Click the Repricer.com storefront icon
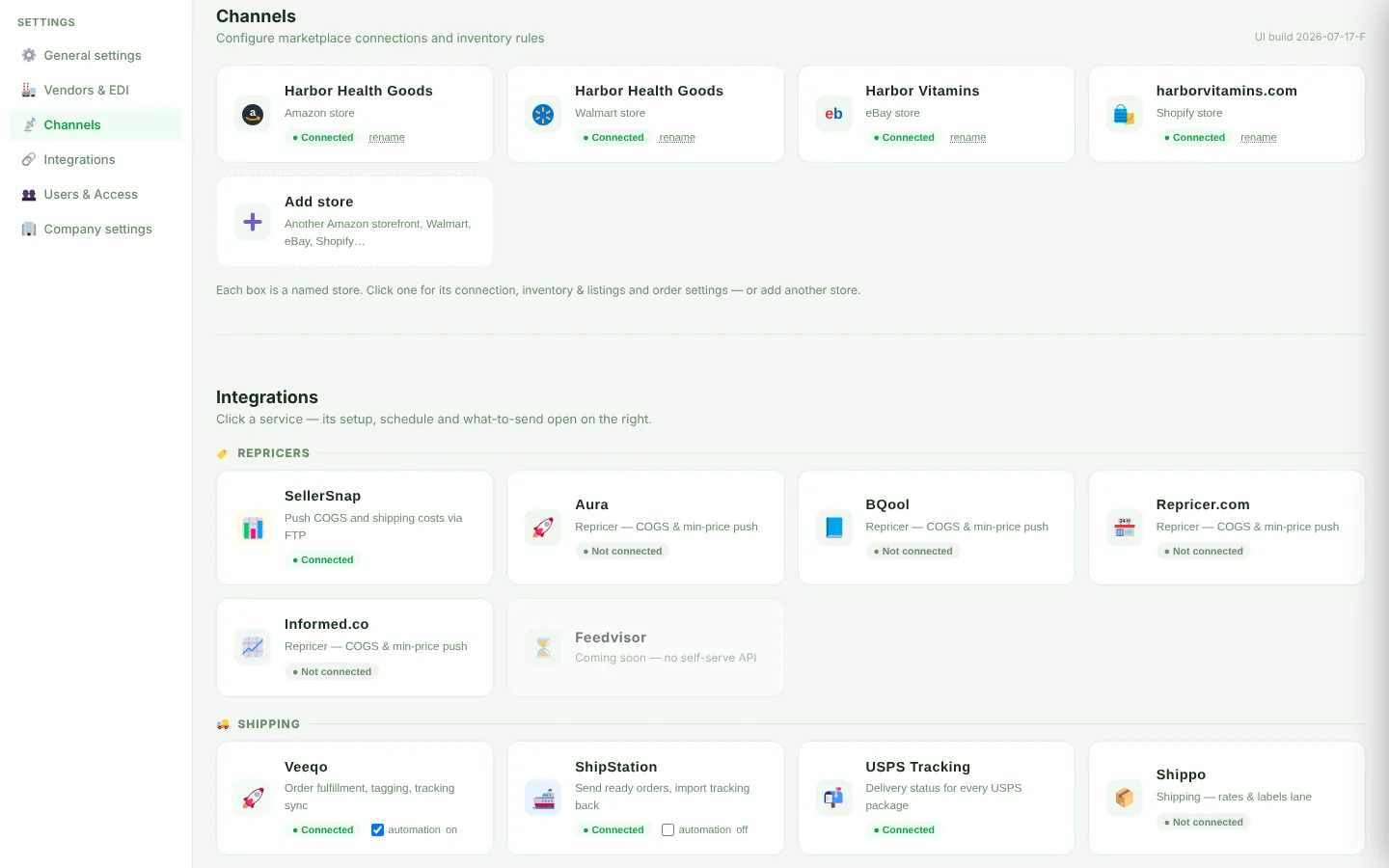The width and height of the screenshot is (1389, 868). tap(1124, 528)
